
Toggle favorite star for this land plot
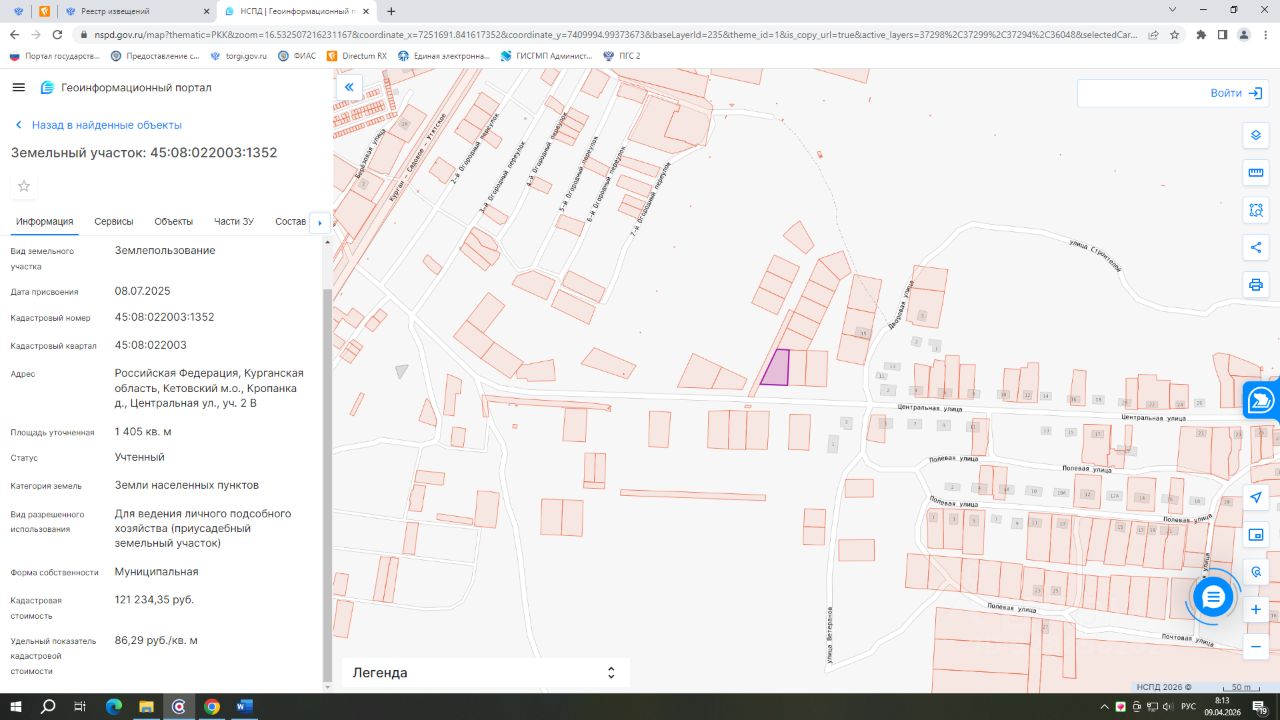pos(24,186)
